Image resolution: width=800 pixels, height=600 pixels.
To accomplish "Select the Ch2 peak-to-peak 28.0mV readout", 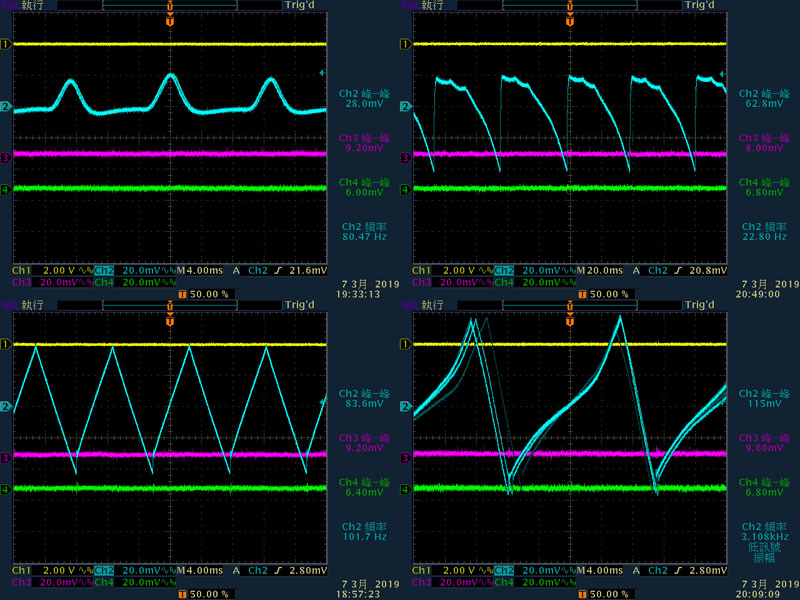I will point(364,98).
